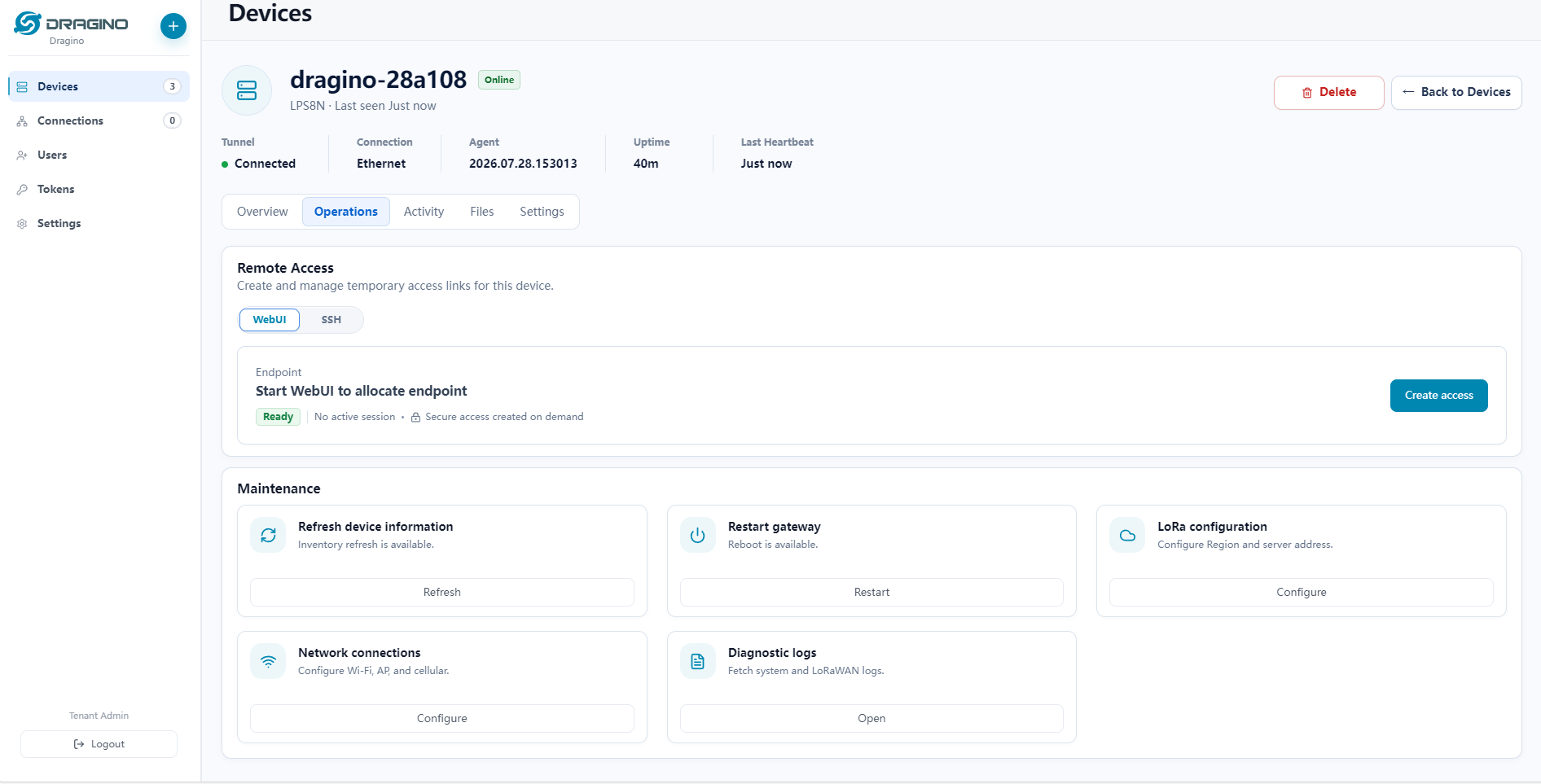1541x784 pixels.
Task: Click the Remote Access section heading
Action: [x=285, y=268]
